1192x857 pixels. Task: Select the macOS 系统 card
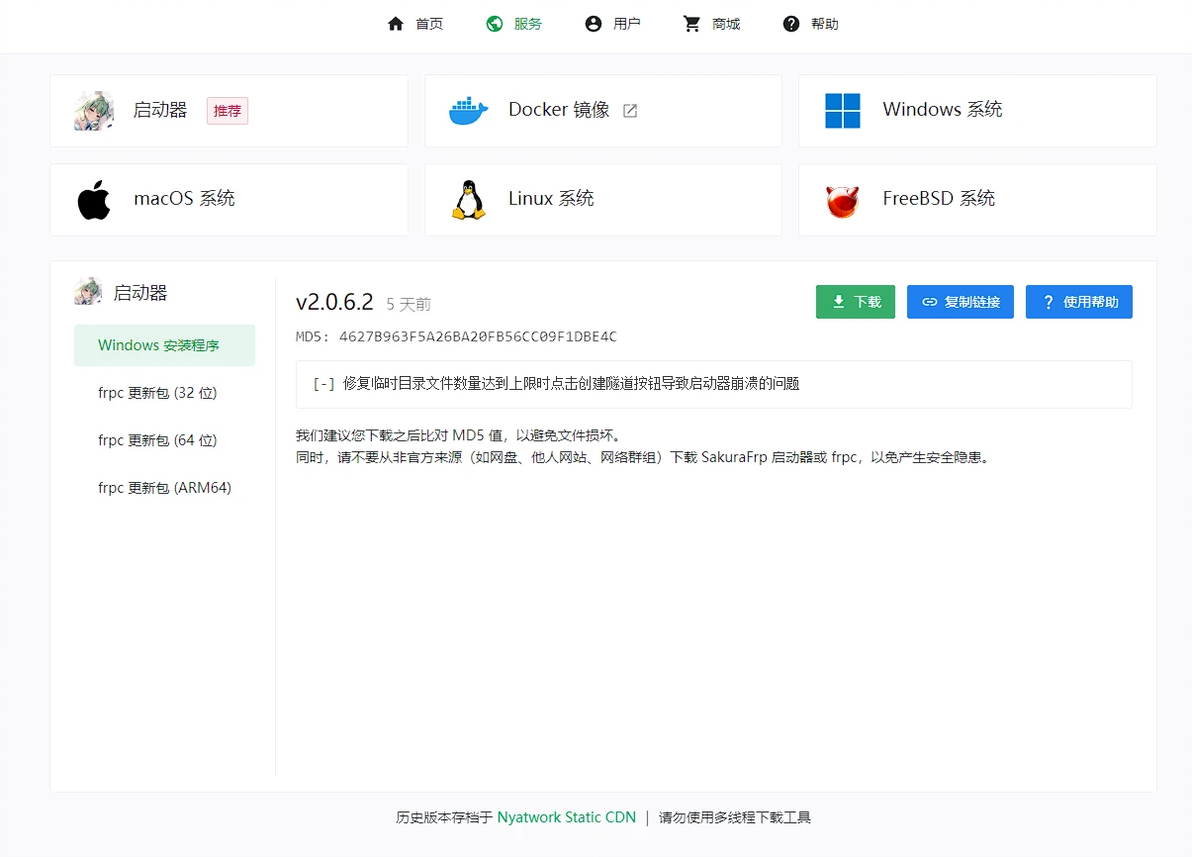pyautogui.click(x=229, y=200)
